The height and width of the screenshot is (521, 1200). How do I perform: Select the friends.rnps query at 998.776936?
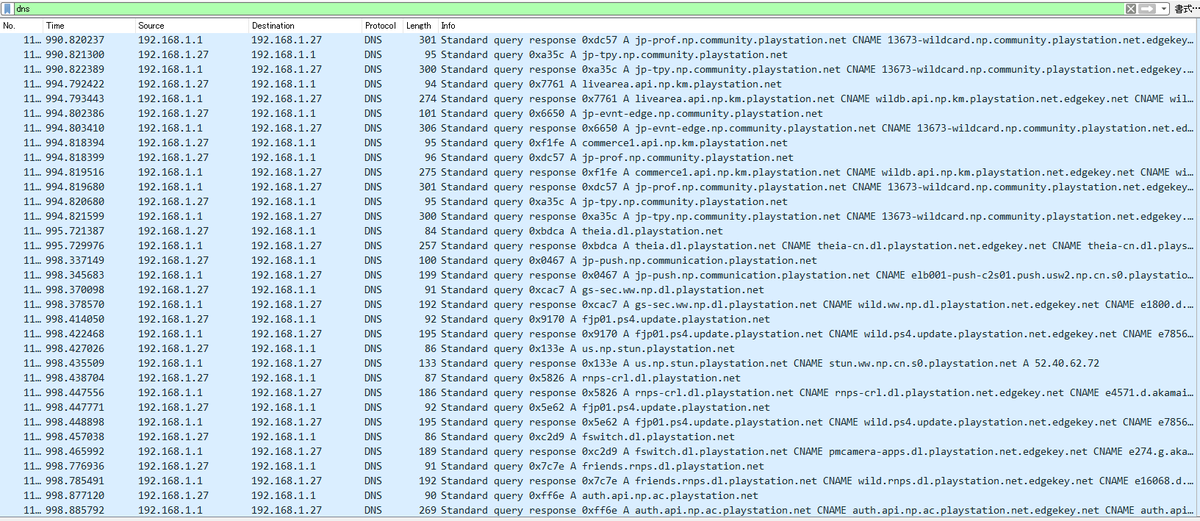tap(596, 466)
